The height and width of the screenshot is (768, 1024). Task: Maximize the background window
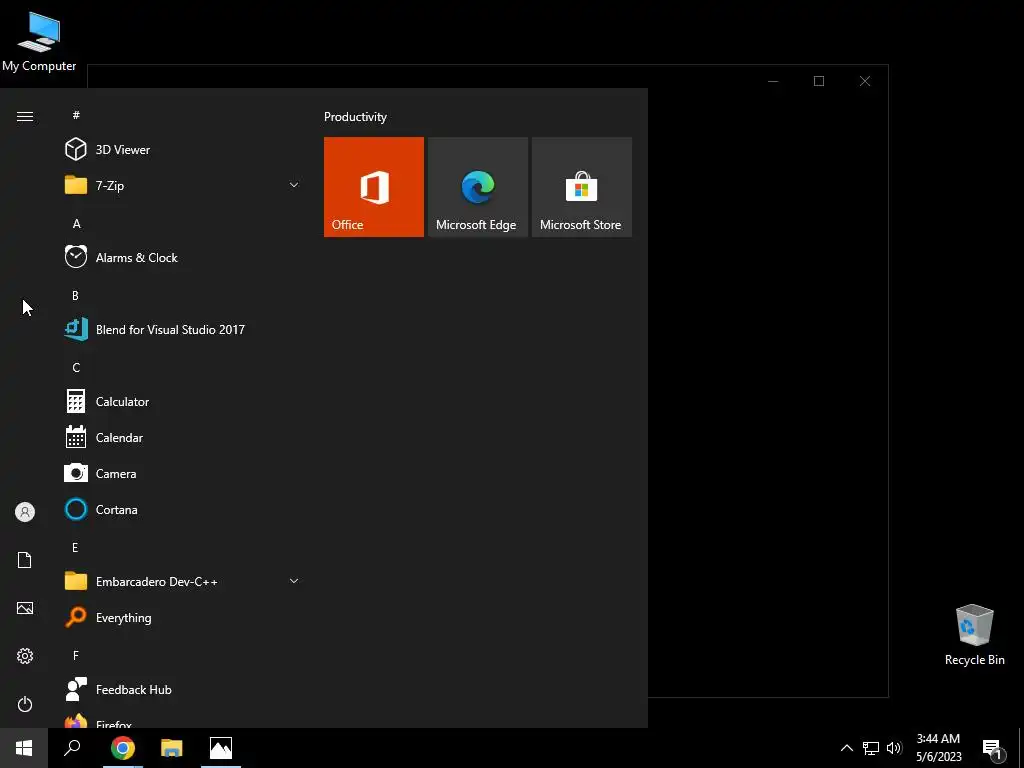pyautogui.click(x=819, y=81)
